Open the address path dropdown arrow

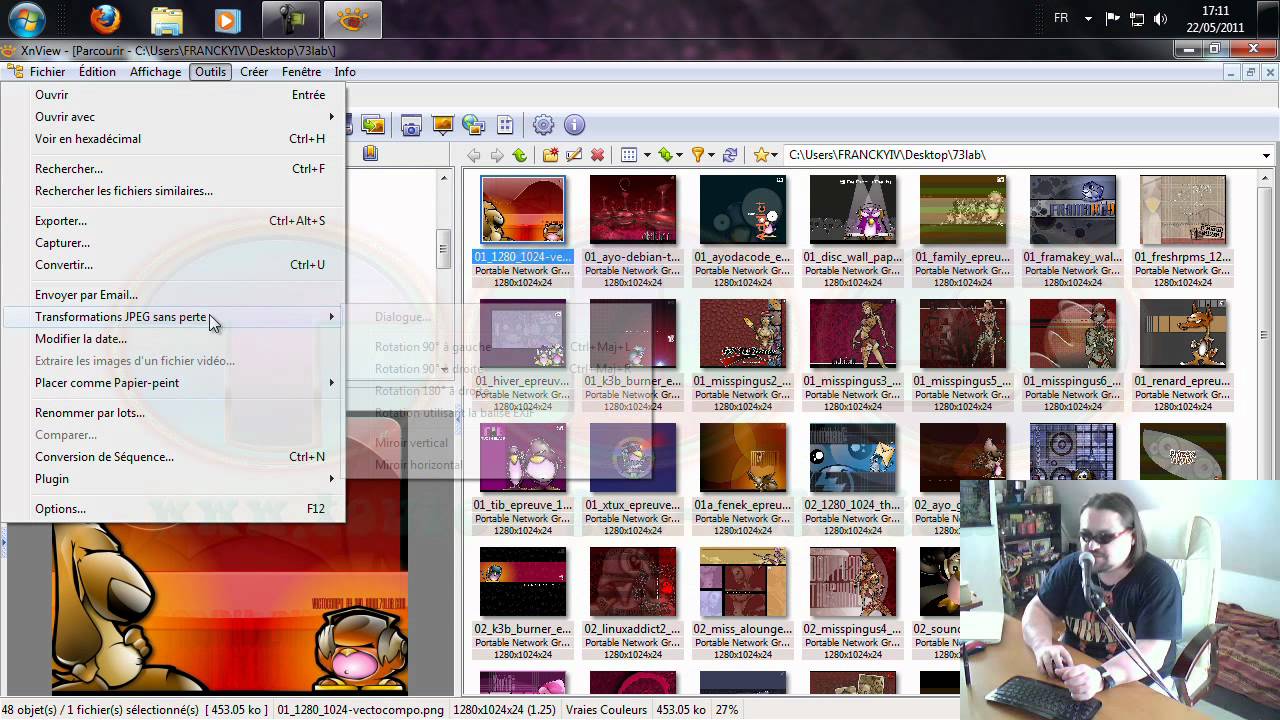click(x=1266, y=155)
